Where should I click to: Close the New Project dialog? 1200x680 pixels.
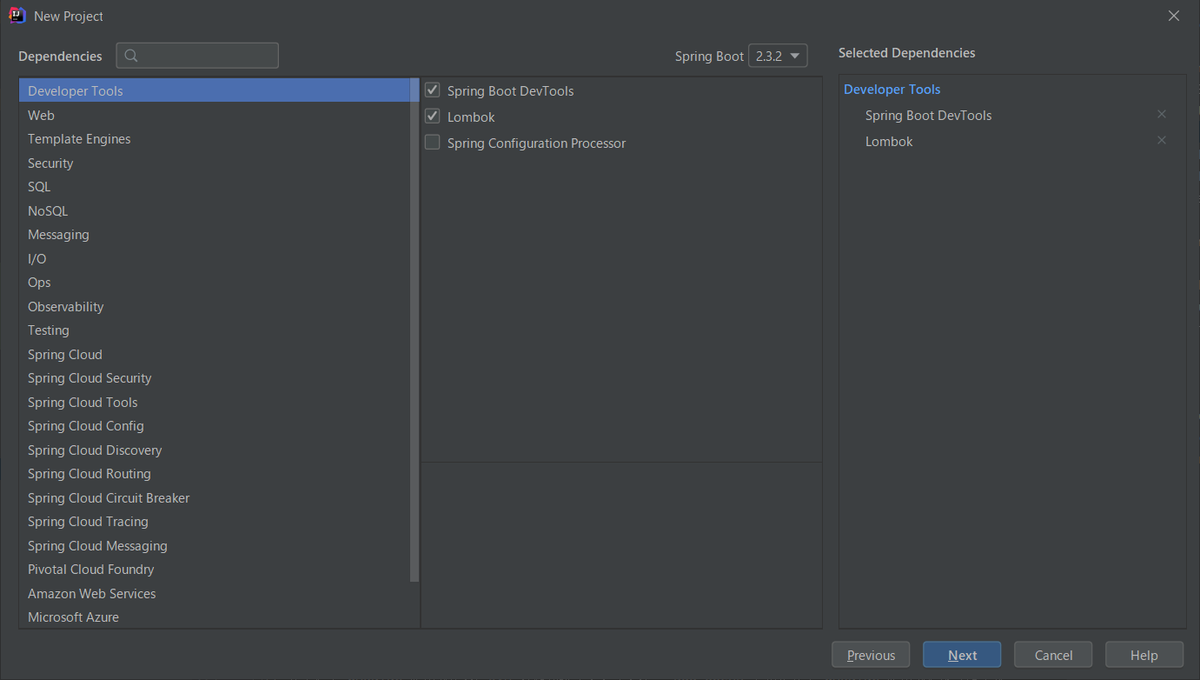pyautogui.click(x=1174, y=16)
